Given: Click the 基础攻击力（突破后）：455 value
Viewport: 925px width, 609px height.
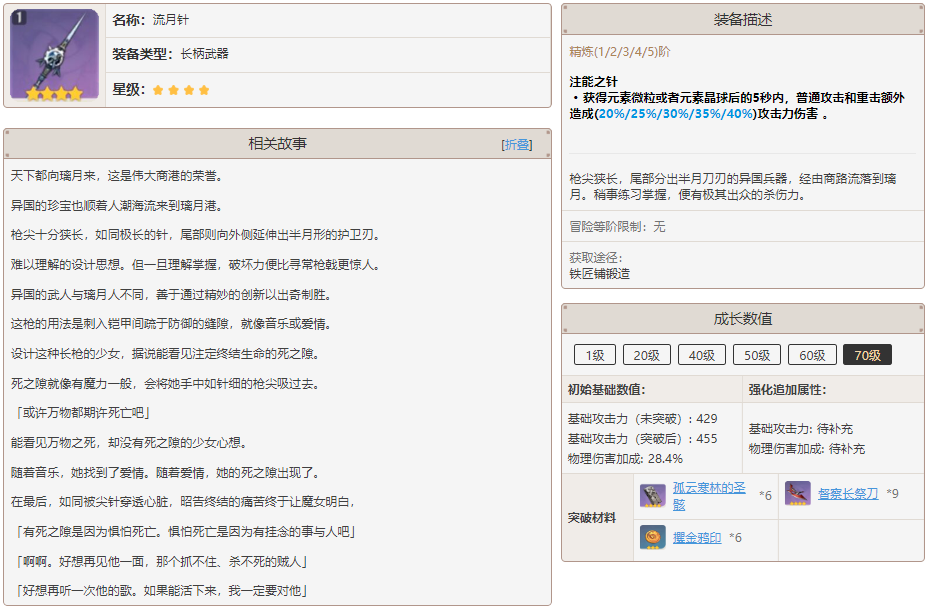Looking at the screenshot, I should [642, 439].
